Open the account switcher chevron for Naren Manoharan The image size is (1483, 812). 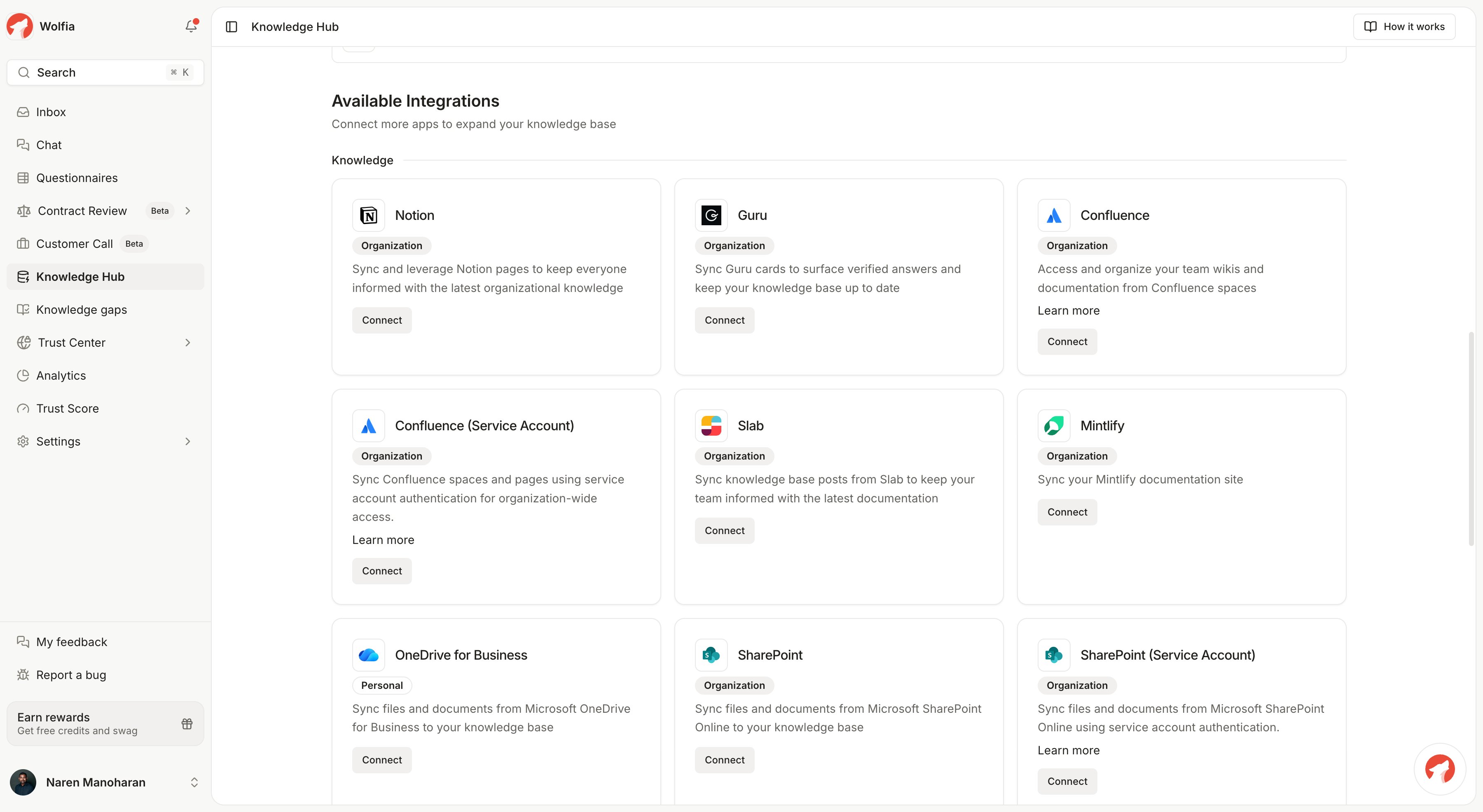[x=194, y=783]
